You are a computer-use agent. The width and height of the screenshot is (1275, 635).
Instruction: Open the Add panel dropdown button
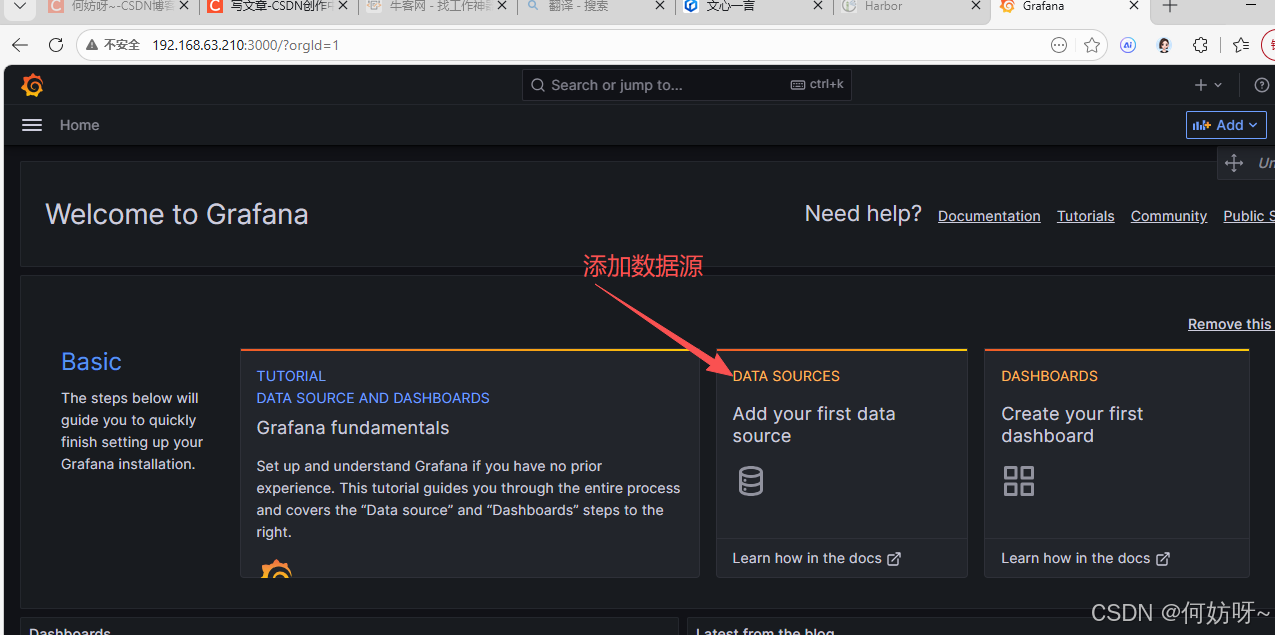pos(1226,125)
